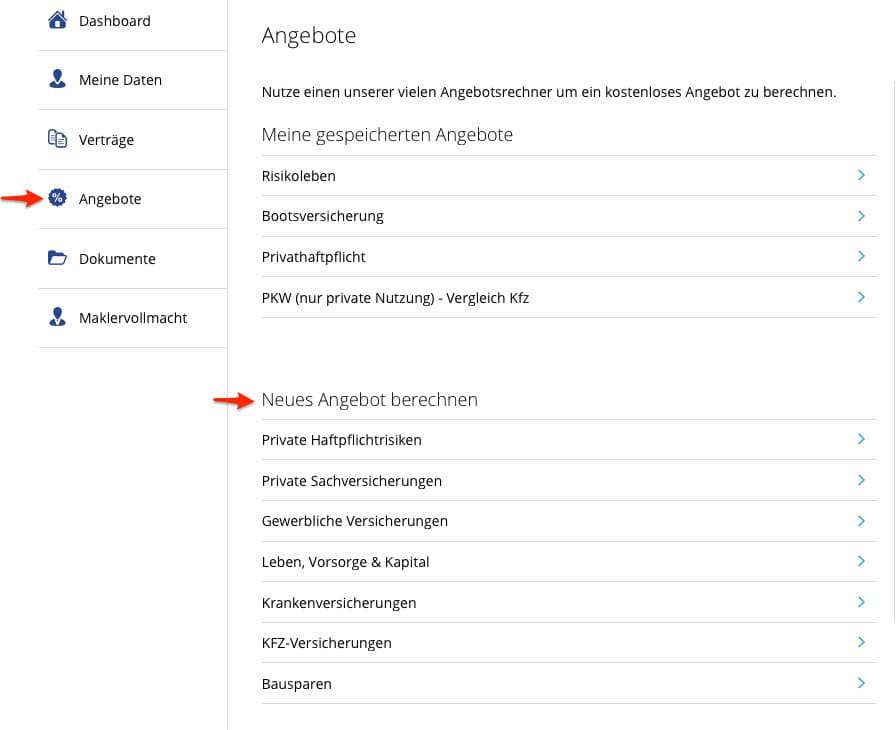Select the Maklervollmacht person icon
The height and width of the screenshot is (730, 896).
click(57, 317)
